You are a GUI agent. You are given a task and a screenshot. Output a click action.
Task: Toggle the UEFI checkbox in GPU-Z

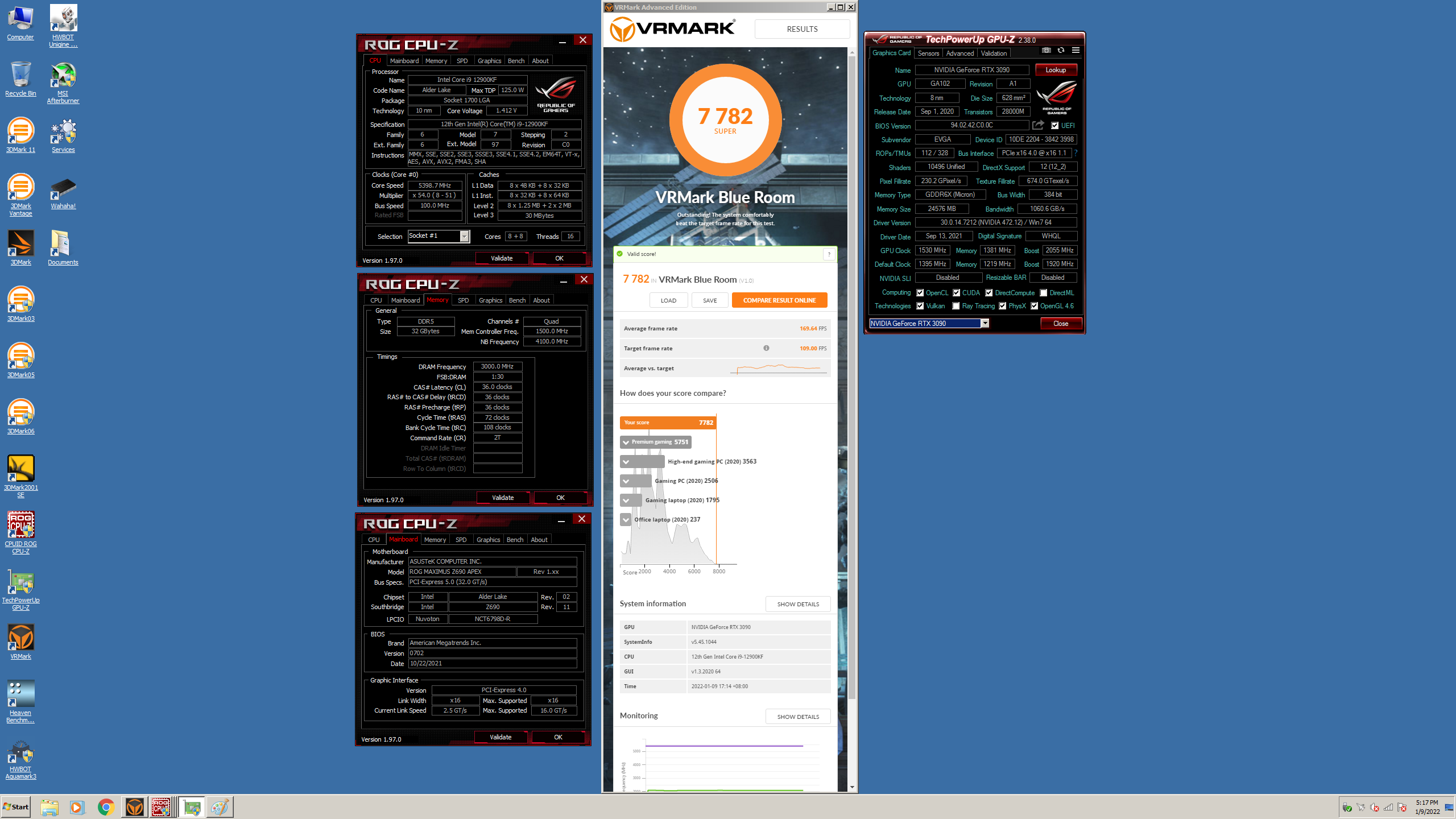1054,126
